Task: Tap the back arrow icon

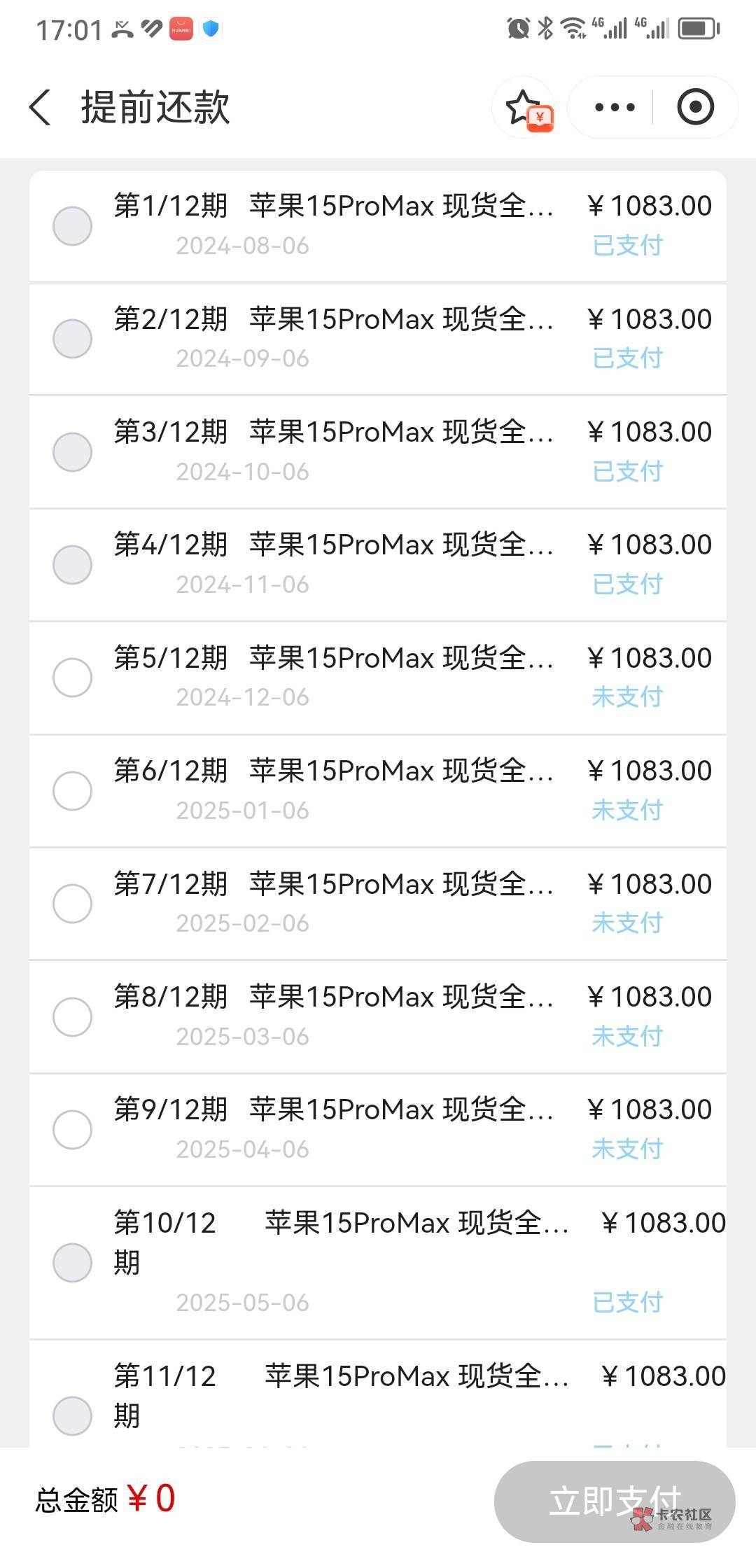Action: coord(41,108)
